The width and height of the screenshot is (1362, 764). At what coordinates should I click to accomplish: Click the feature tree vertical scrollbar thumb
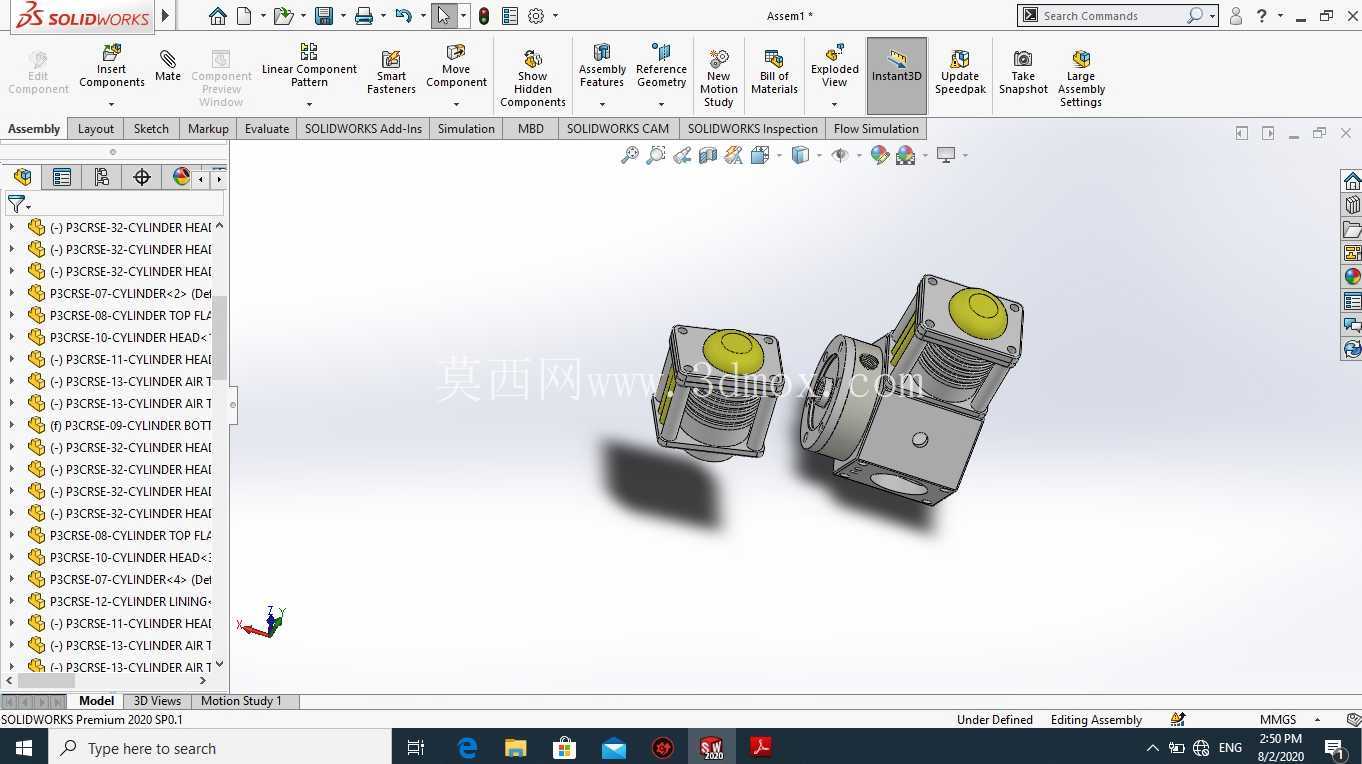pos(220,337)
